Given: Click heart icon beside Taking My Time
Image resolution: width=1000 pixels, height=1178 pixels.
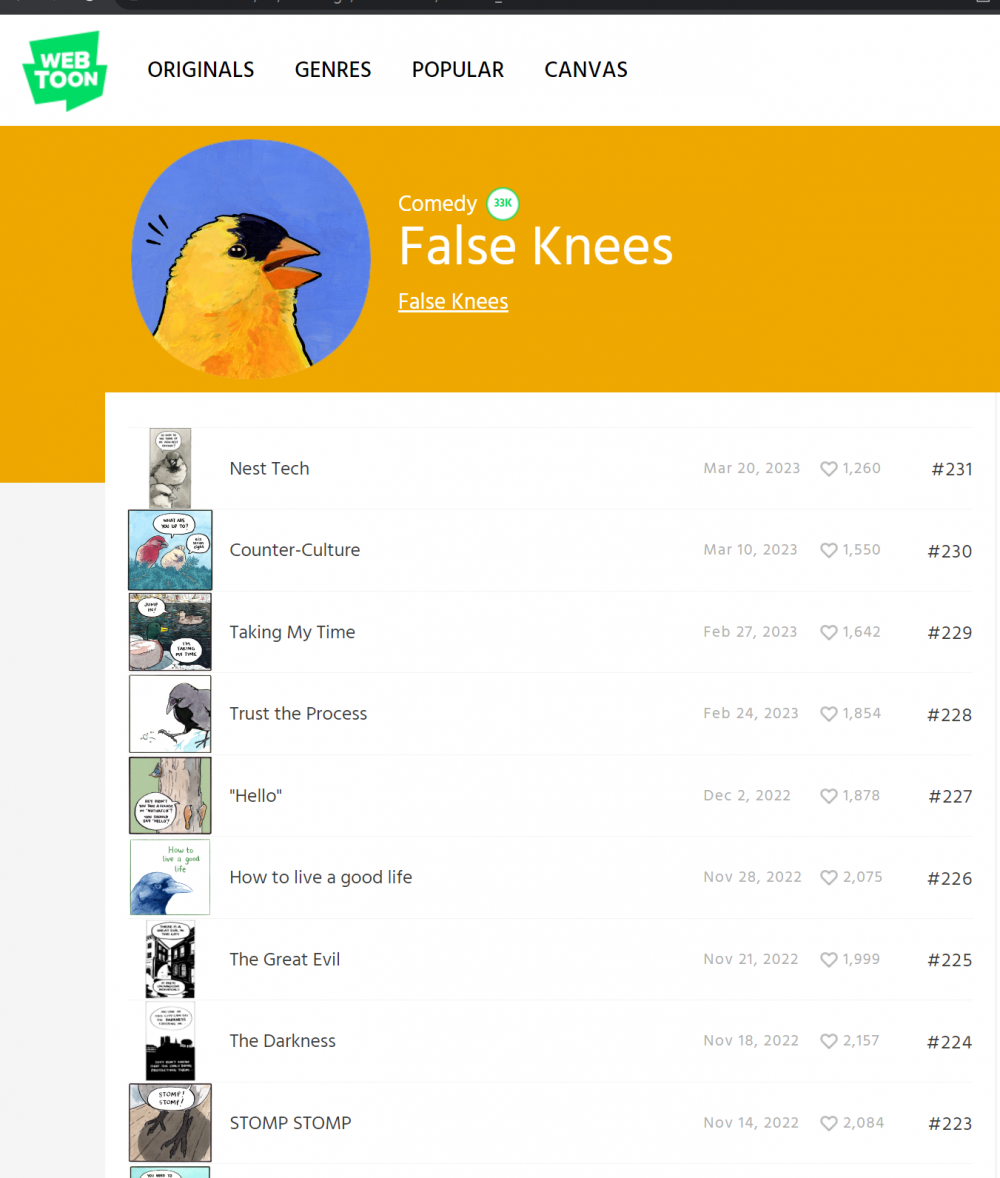Looking at the screenshot, I should (x=829, y=633).
